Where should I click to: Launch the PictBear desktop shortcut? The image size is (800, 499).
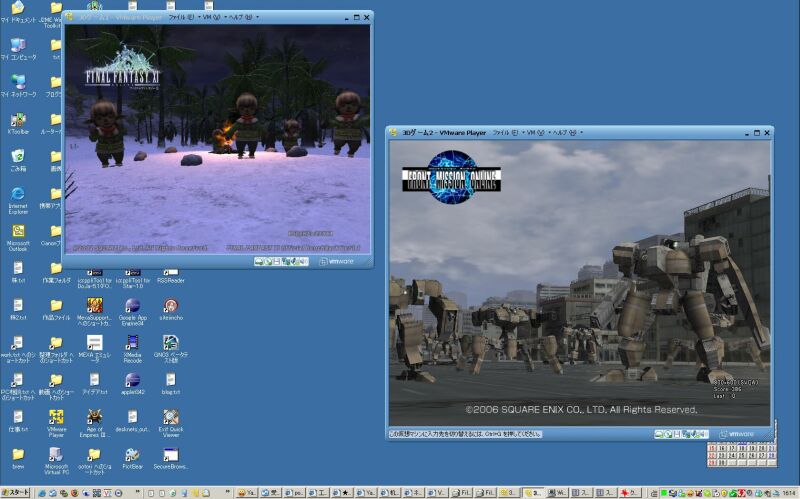pos(133,458)
